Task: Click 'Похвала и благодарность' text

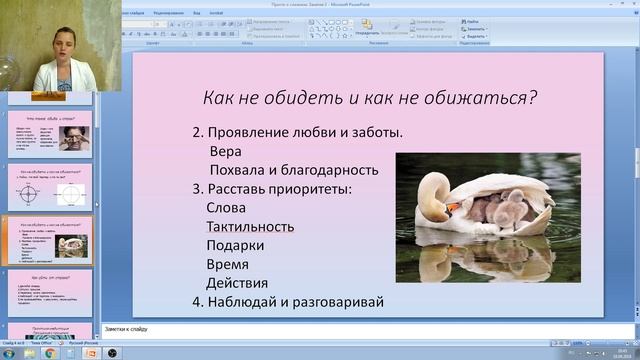Action: [294, 170]
